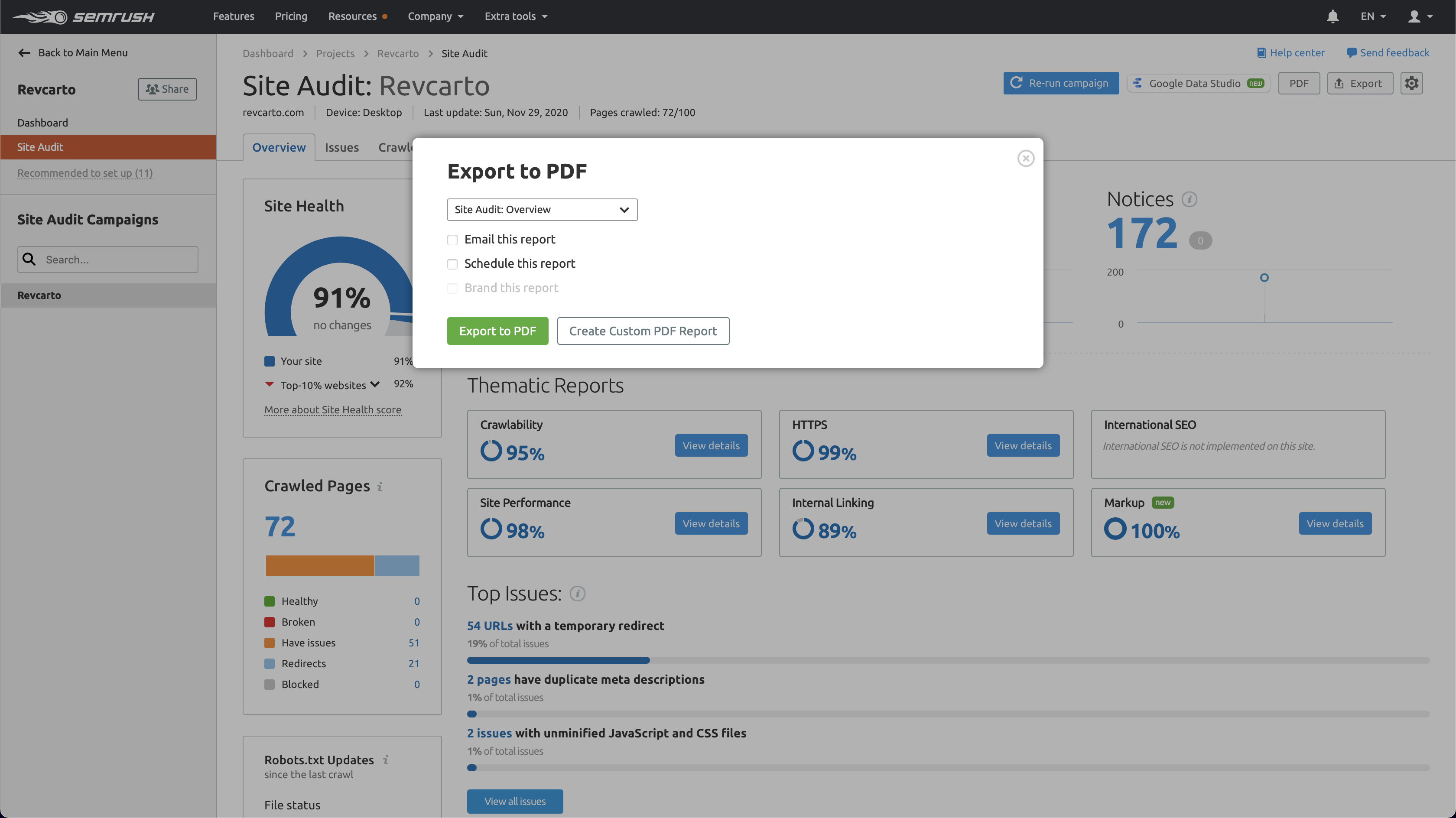
Task: Open the Features menu
Action: click(234, 16)
